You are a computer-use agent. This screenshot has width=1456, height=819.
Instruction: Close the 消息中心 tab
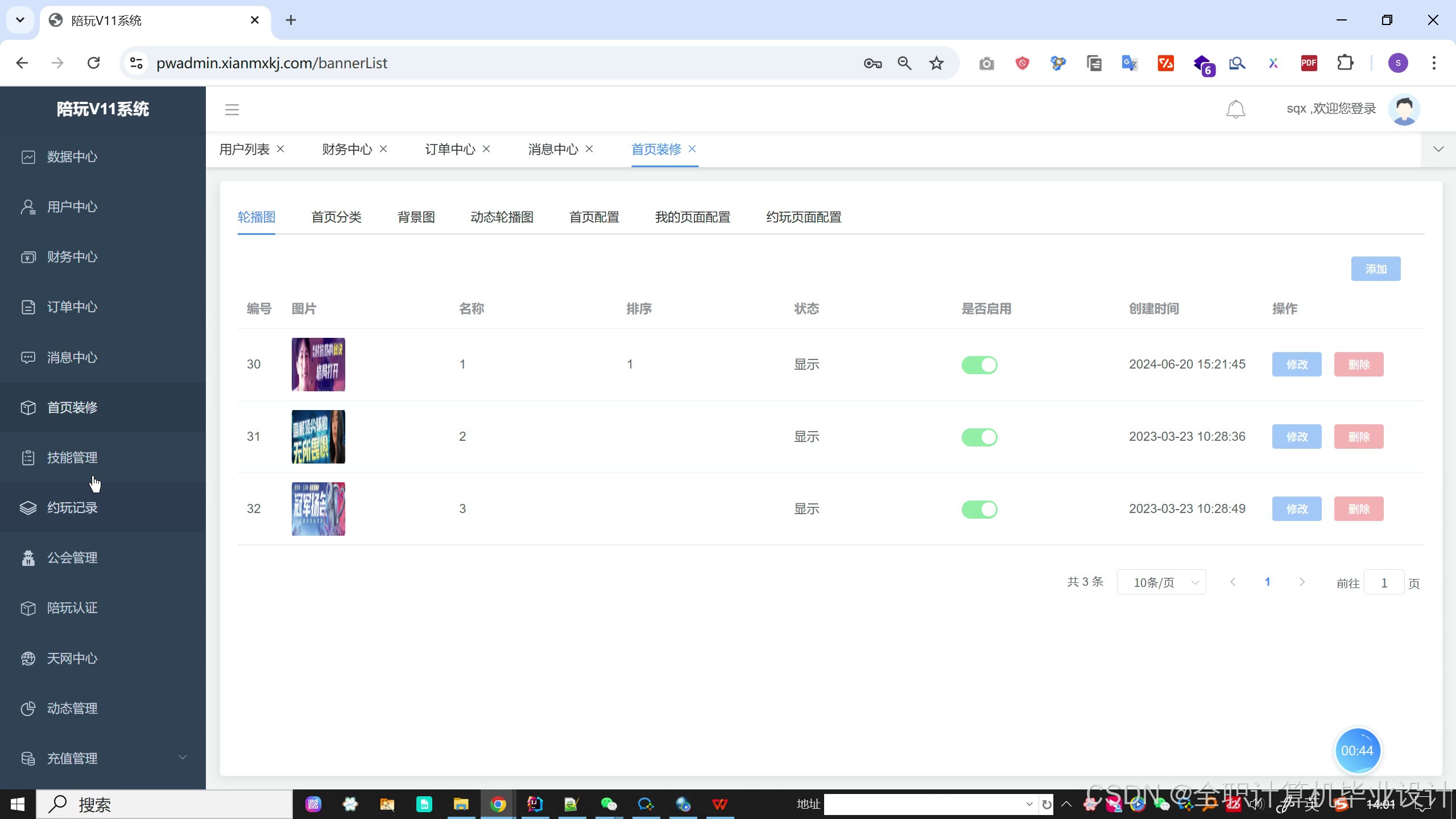coord(589,149)
